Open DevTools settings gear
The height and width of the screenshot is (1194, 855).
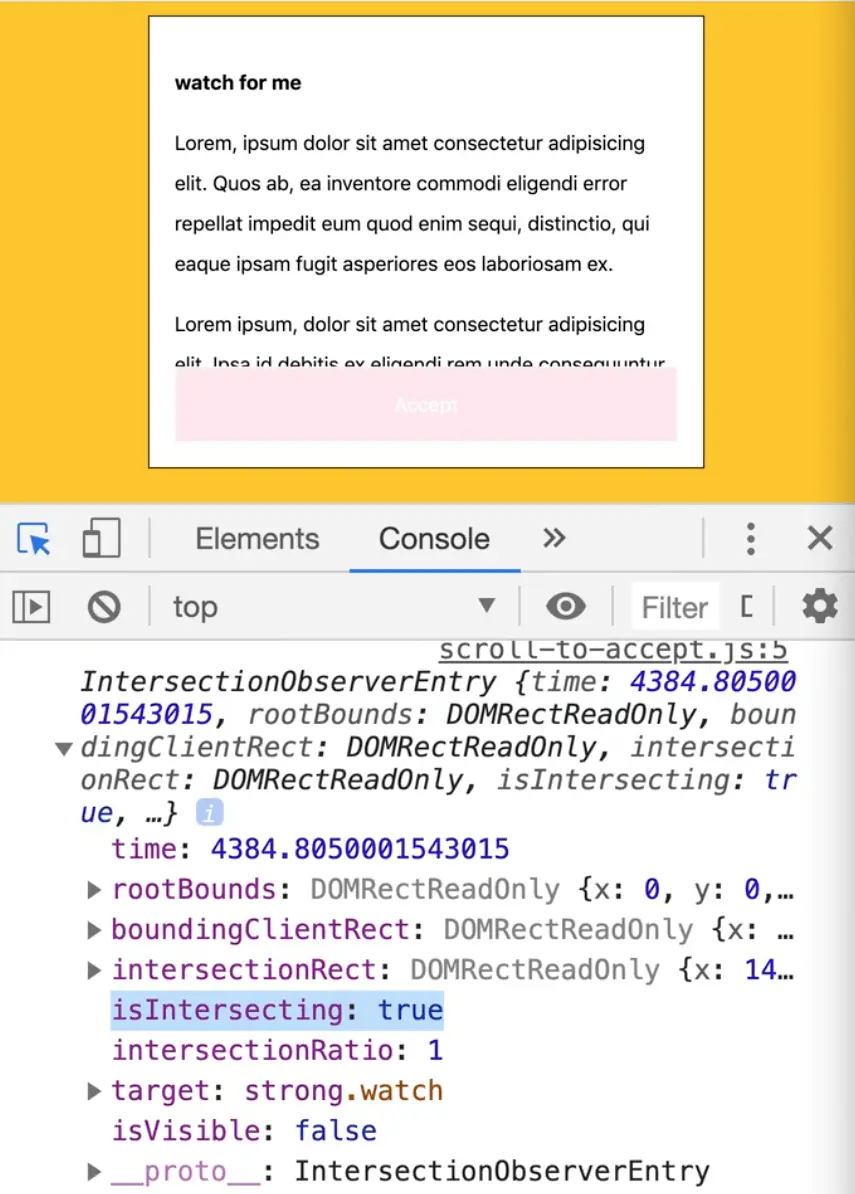[x=819, y=606]
